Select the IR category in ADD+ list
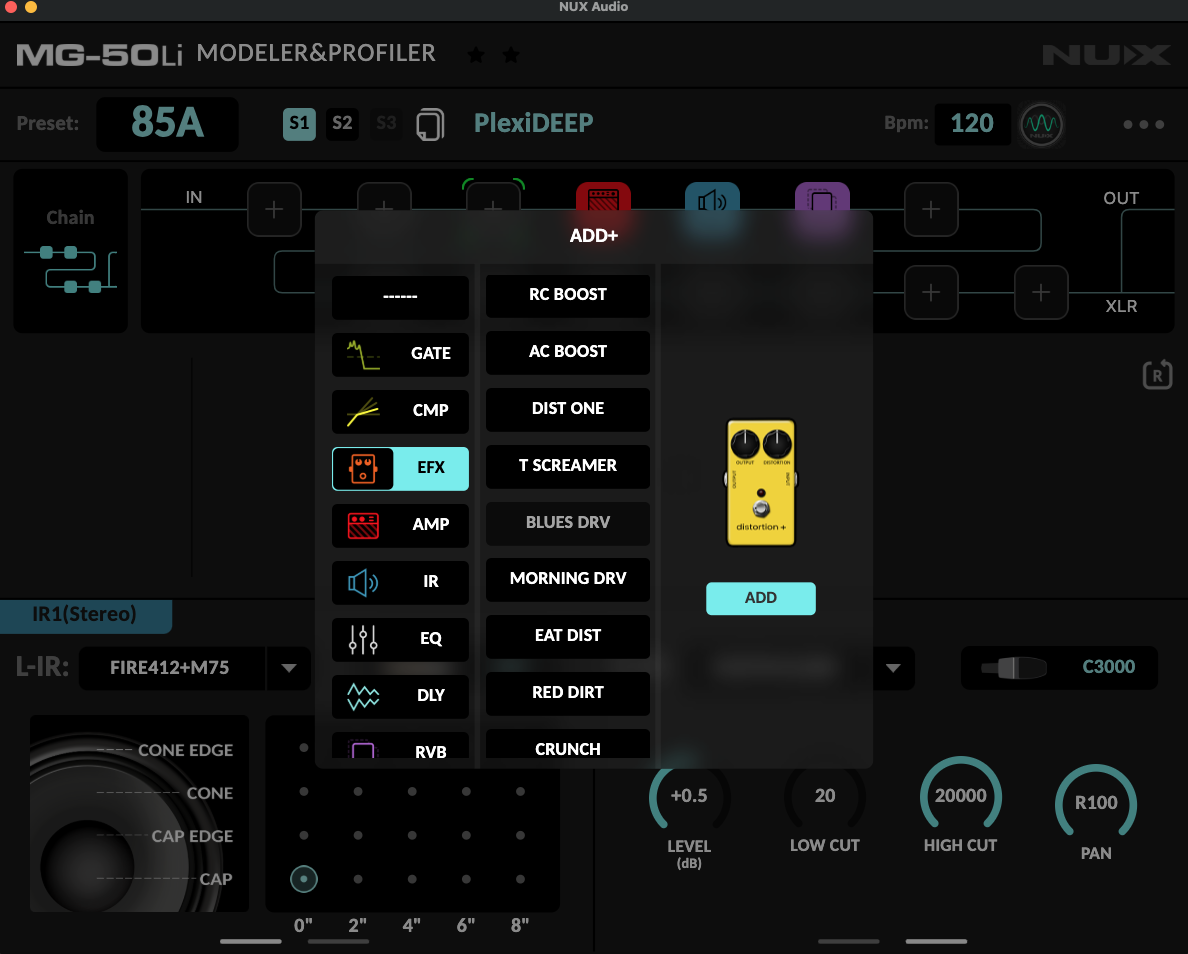This screenshot has width=1188, height=954. click(400, 581)
